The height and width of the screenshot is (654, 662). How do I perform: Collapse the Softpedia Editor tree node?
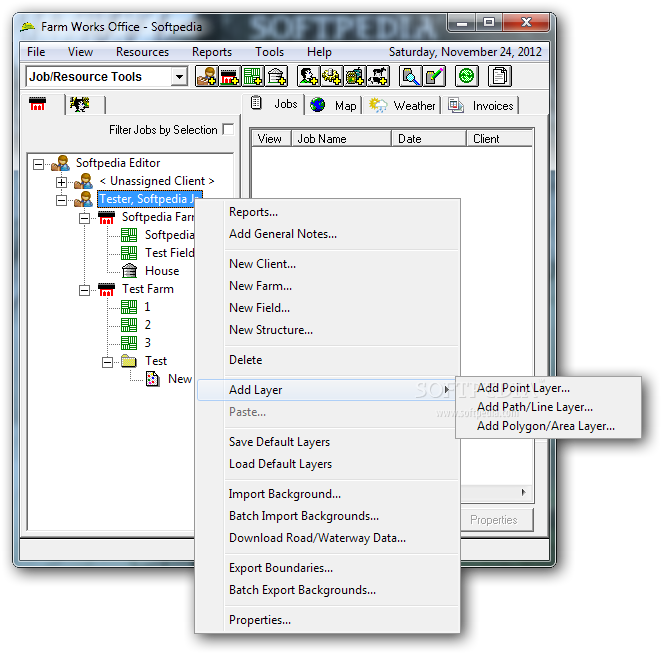point(38,164)
